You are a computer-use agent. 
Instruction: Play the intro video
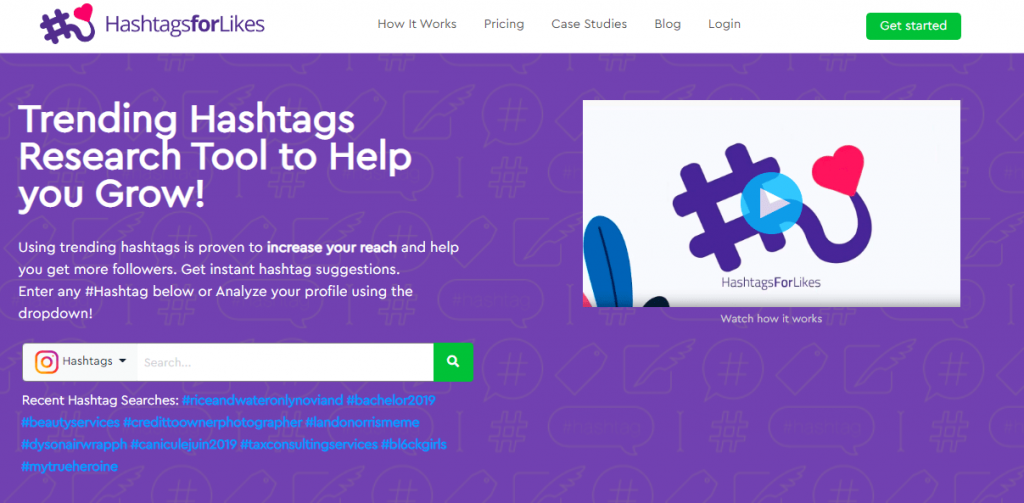pyautogui.click(x=771, y=203)
